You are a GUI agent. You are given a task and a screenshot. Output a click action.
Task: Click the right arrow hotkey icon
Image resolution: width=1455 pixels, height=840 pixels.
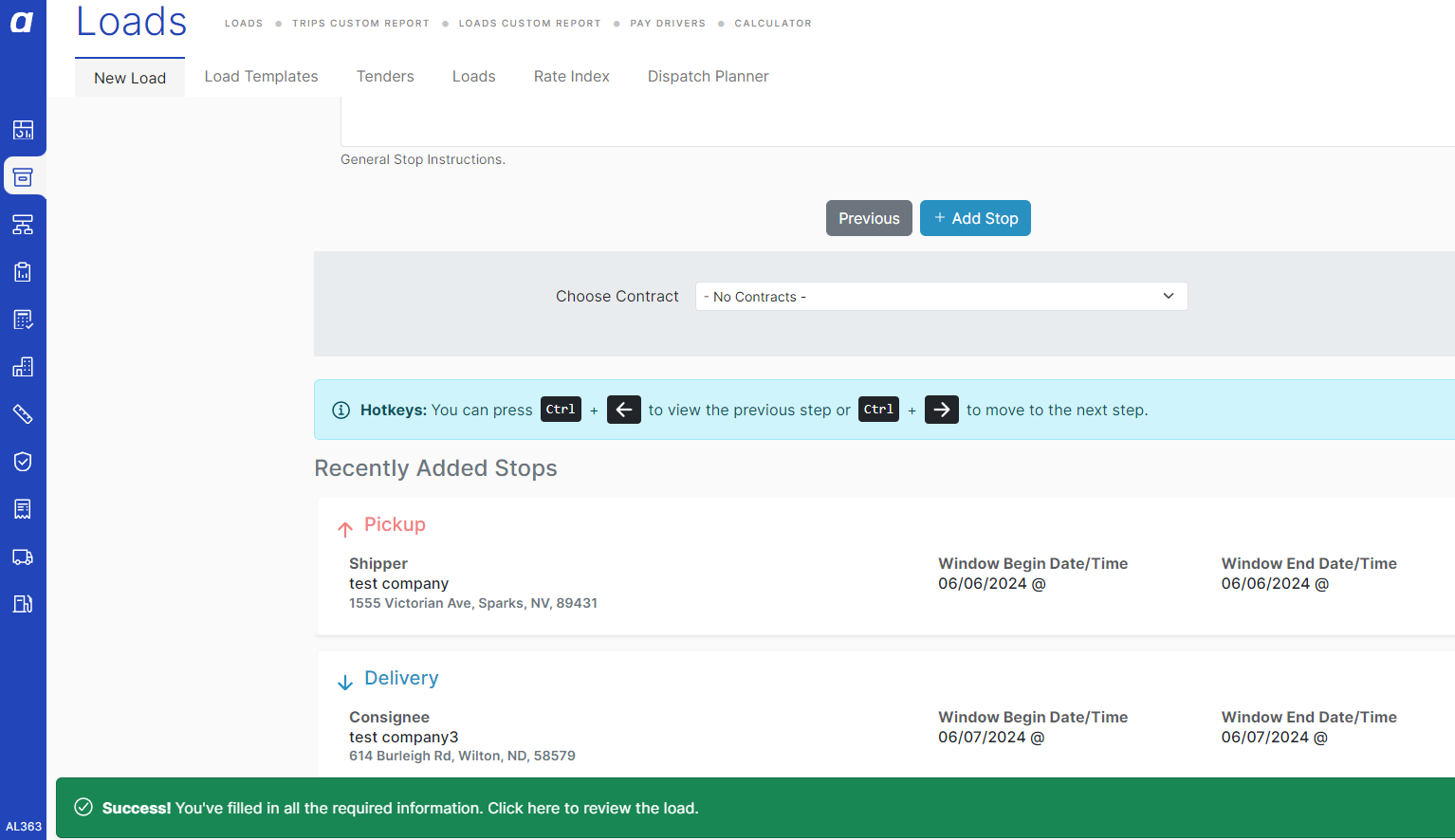[941, 410]
